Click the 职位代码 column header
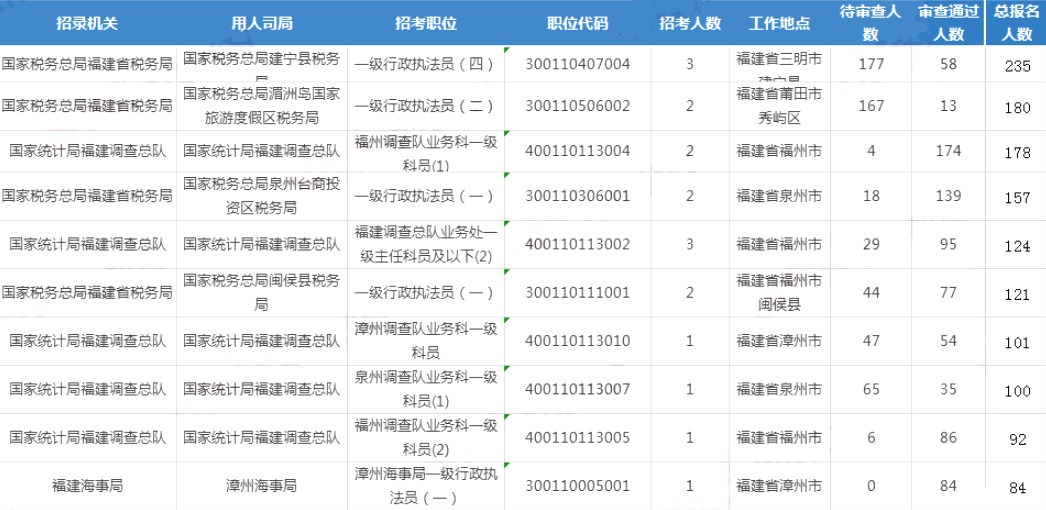Image resolution: width=1046 pixels, height=510 pixels. (x=578, y=23)
